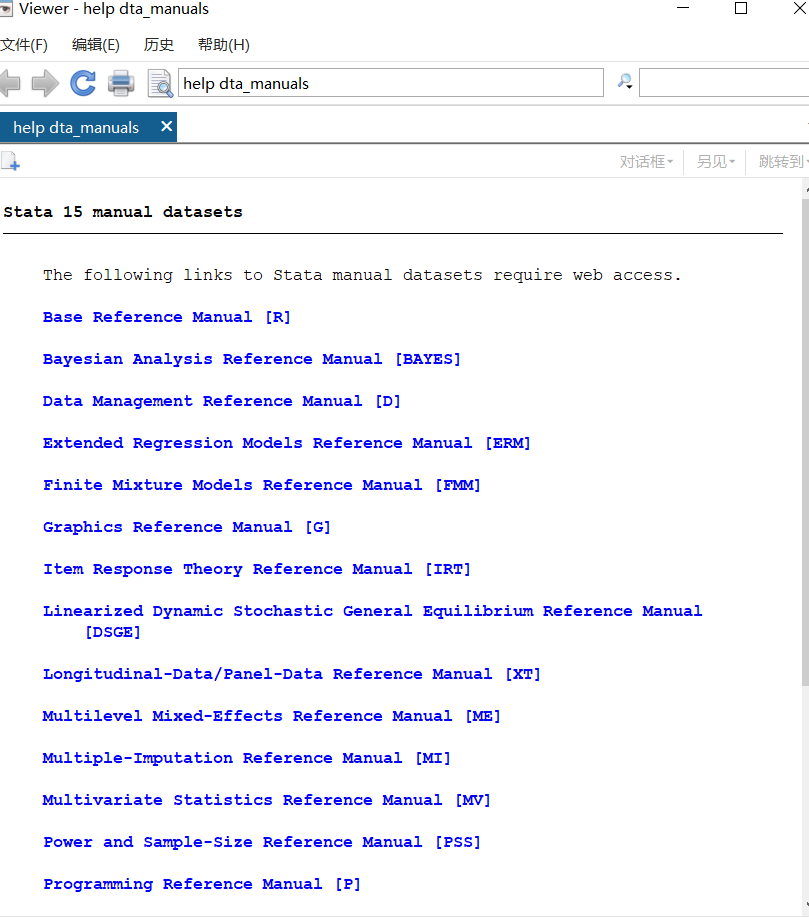Open Data Management Reference Manual [D]
This screenshot has height=917, width=809.
pos(222,401)
